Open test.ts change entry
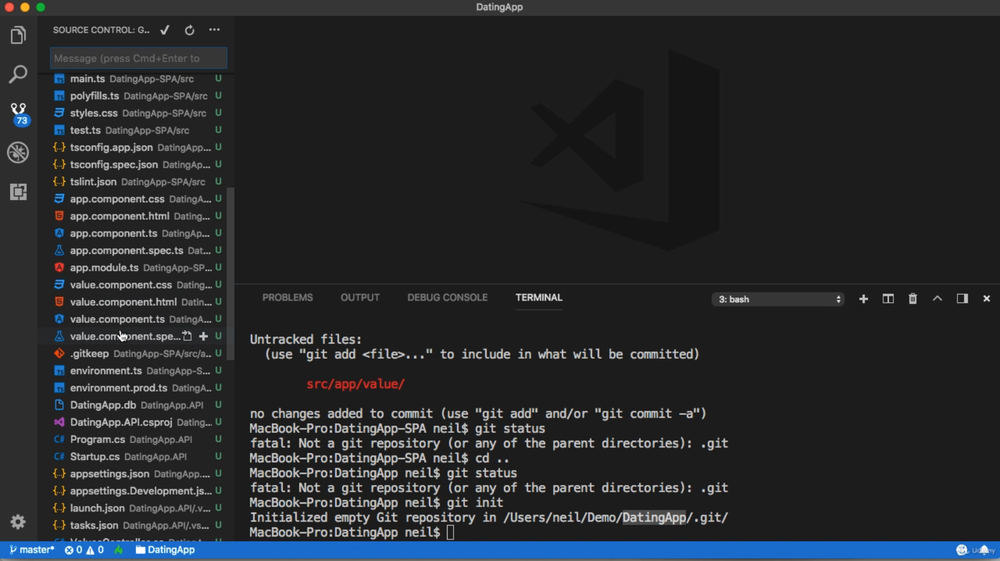The image size is (1000, 561). tap(136, 130)
